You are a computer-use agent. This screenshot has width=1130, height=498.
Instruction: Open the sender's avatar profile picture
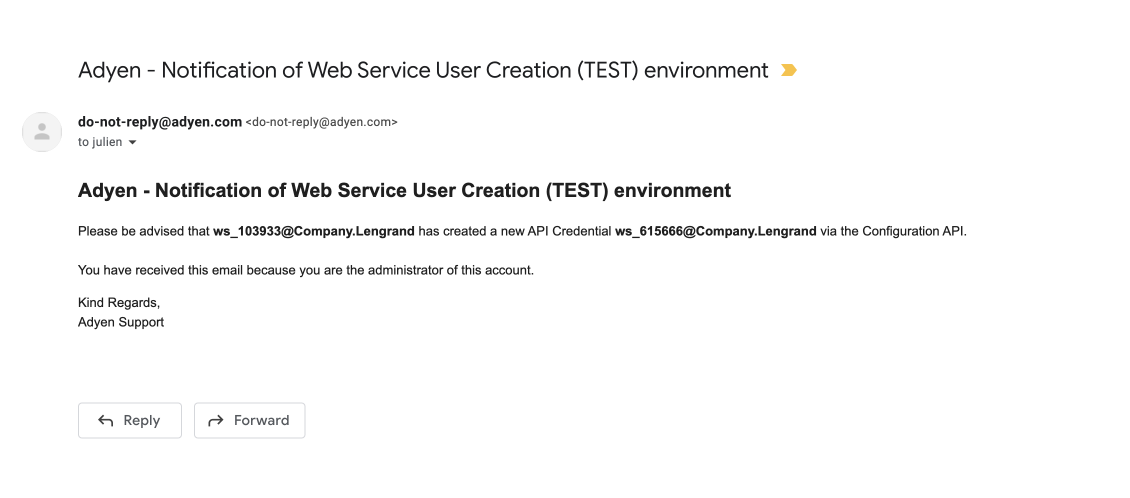42,132
